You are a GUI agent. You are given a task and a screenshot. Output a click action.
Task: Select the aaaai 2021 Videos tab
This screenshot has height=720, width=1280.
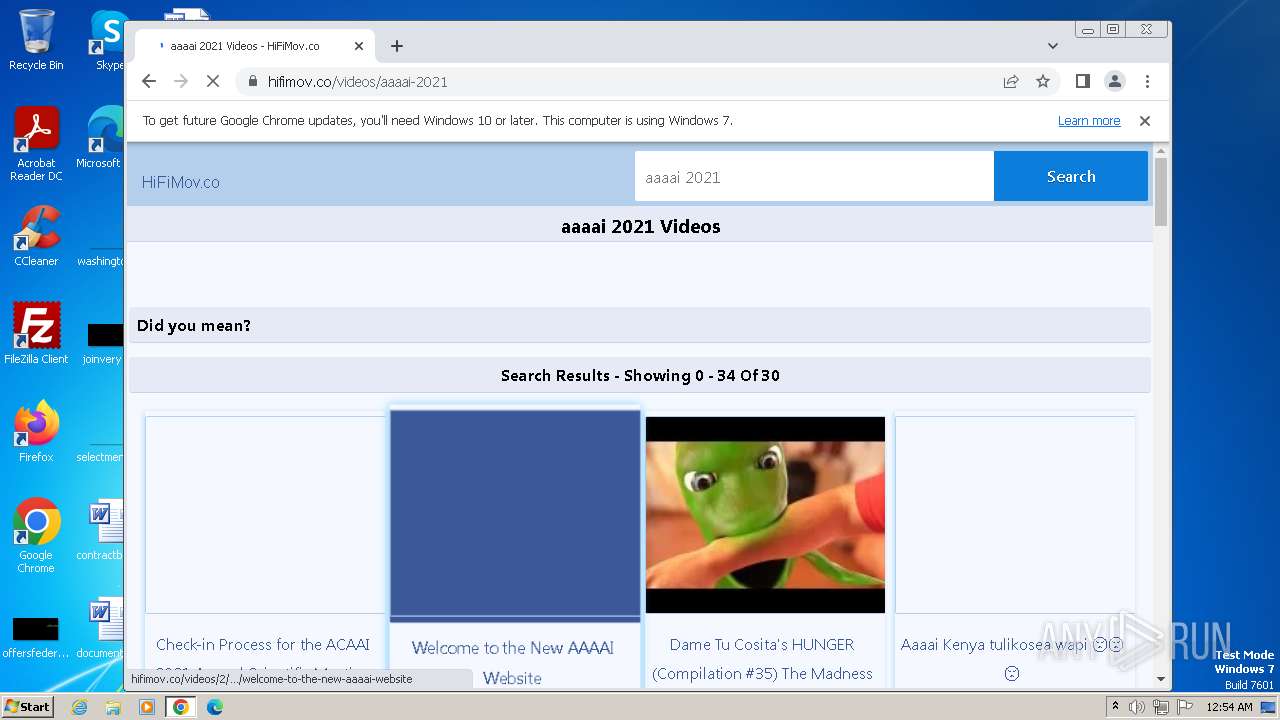[x=254, y=46]
